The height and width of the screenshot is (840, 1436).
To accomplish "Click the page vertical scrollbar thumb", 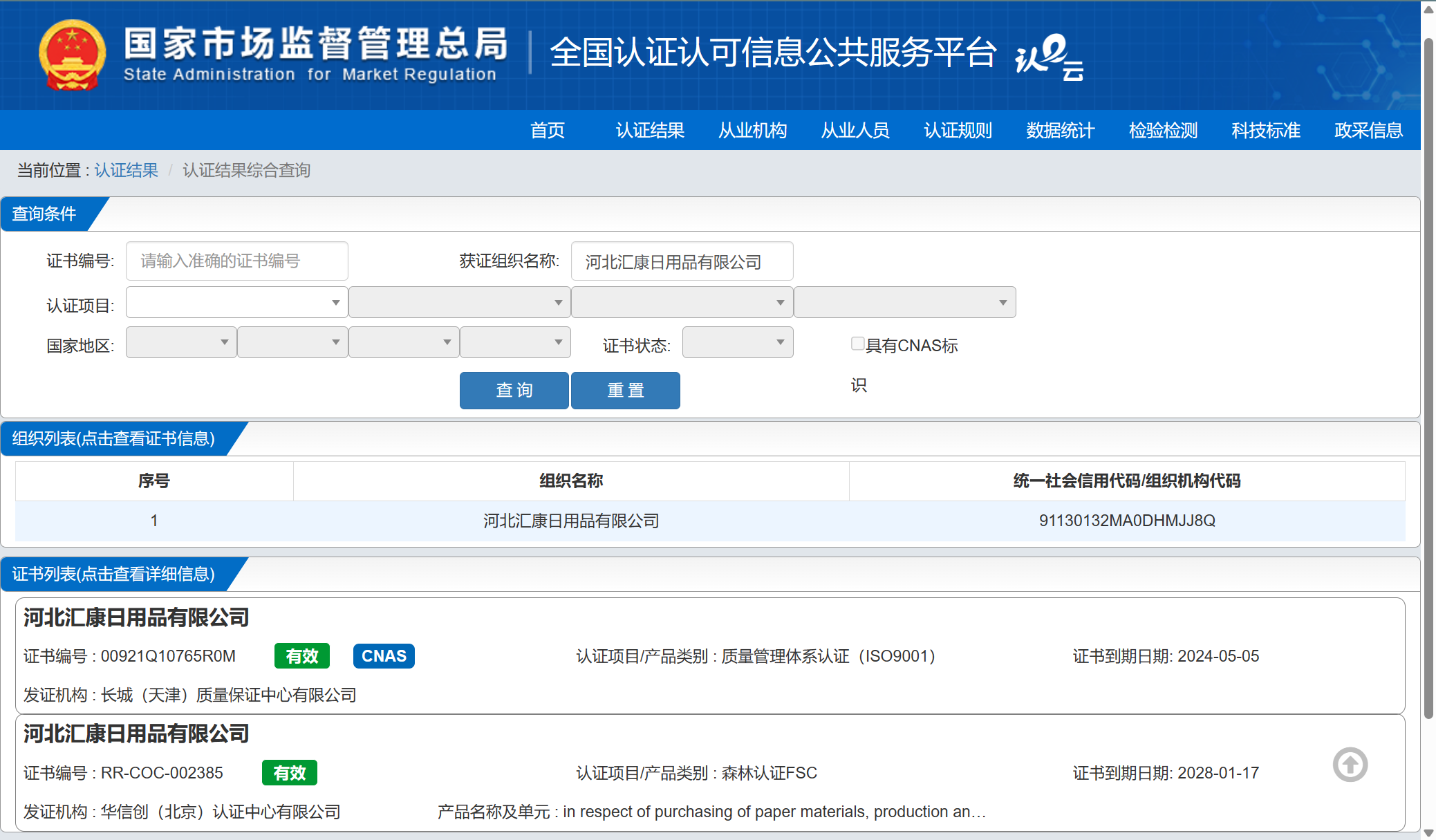I will point(1428,379).
